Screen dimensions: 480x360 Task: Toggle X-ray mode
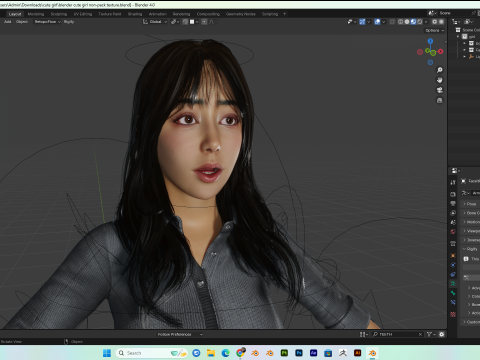pos(392,22)
